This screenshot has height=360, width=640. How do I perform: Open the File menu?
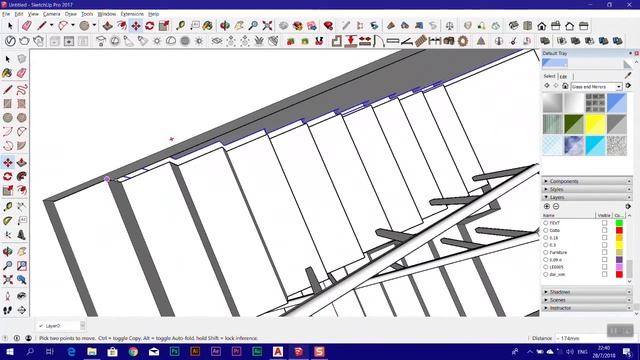6,14
